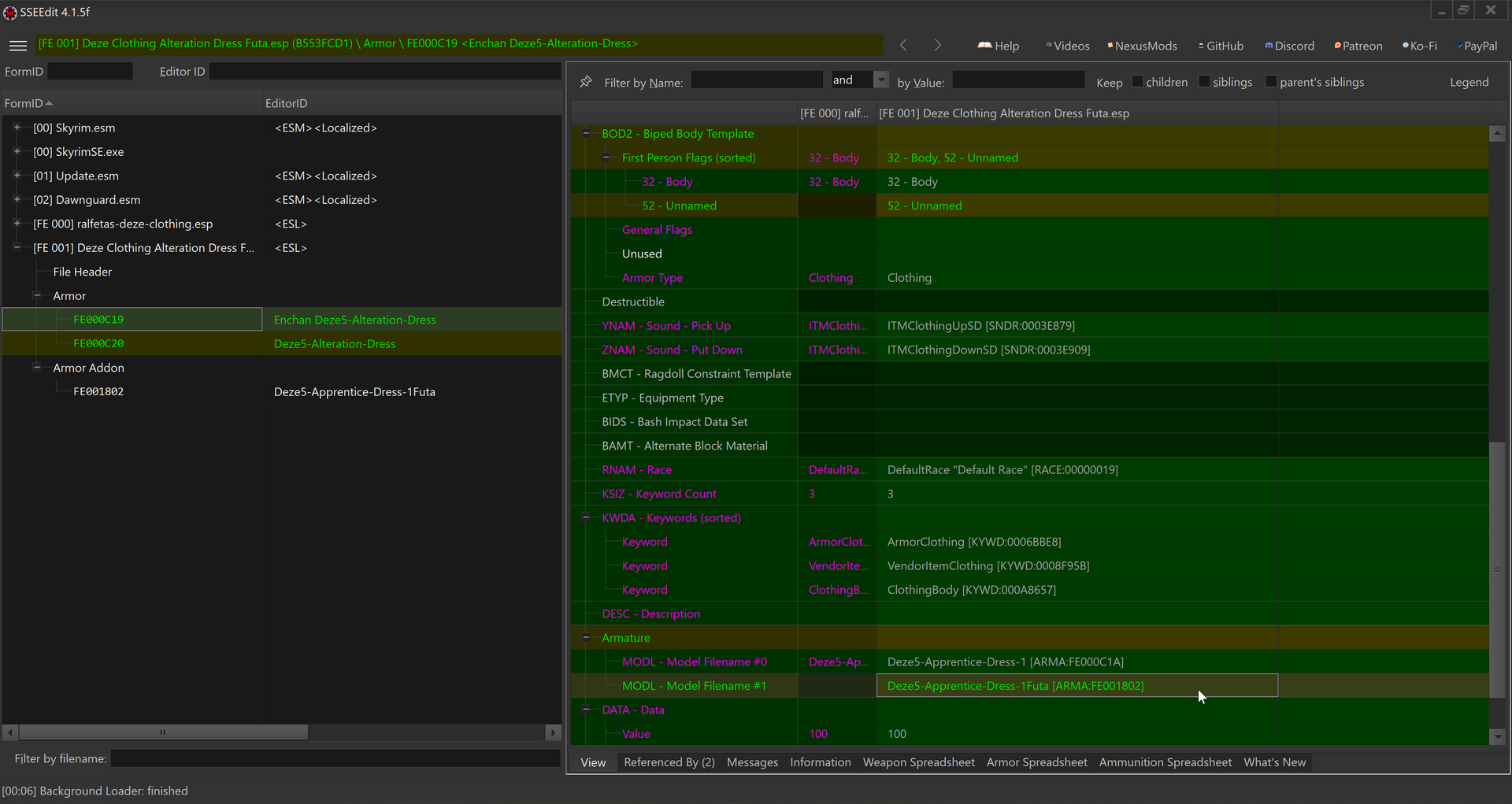The height and width of the screenshot is (804, 1512).
Task: Expand the Skyrim.esm node
Action: point(17,128)
